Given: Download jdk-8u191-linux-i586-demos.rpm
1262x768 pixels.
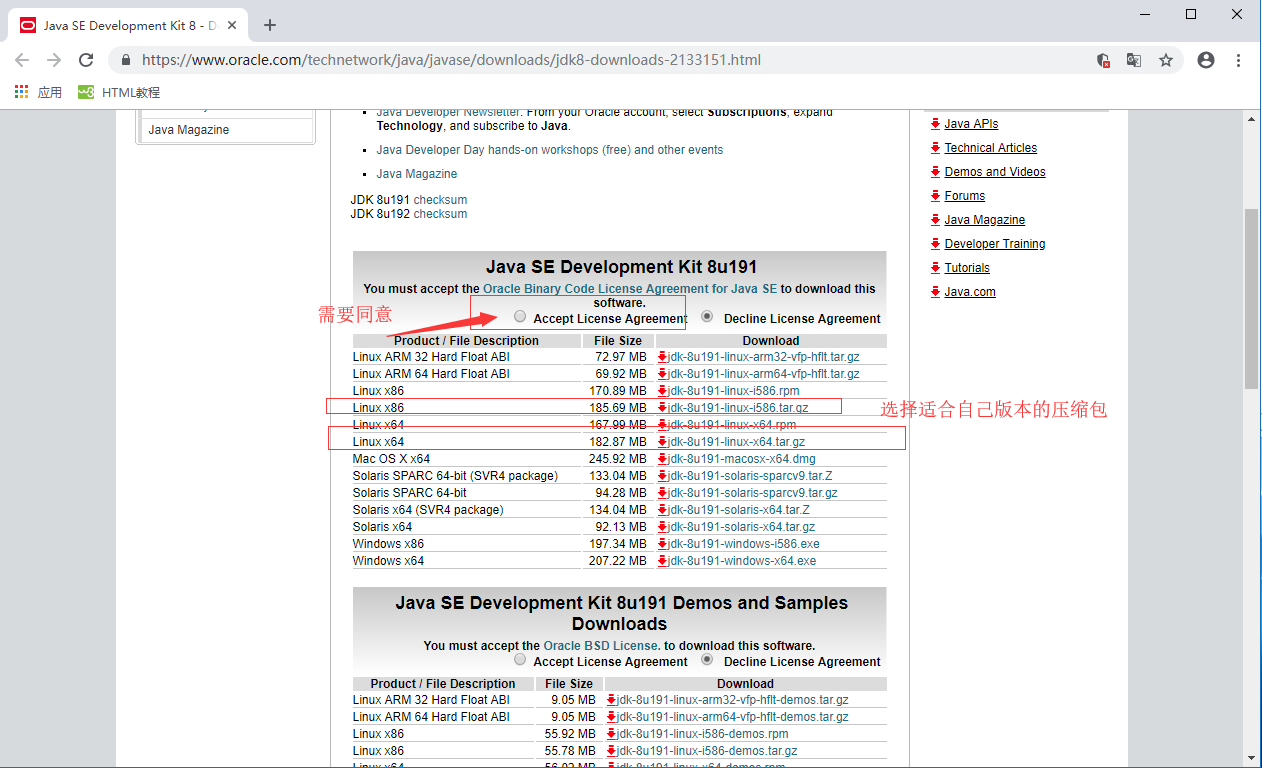Looking at the screenshot, I should coord(703,734).
